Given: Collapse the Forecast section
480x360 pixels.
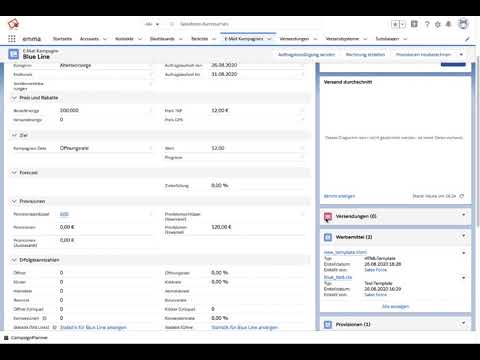Looking at the screenshot, I should [14, 173].
